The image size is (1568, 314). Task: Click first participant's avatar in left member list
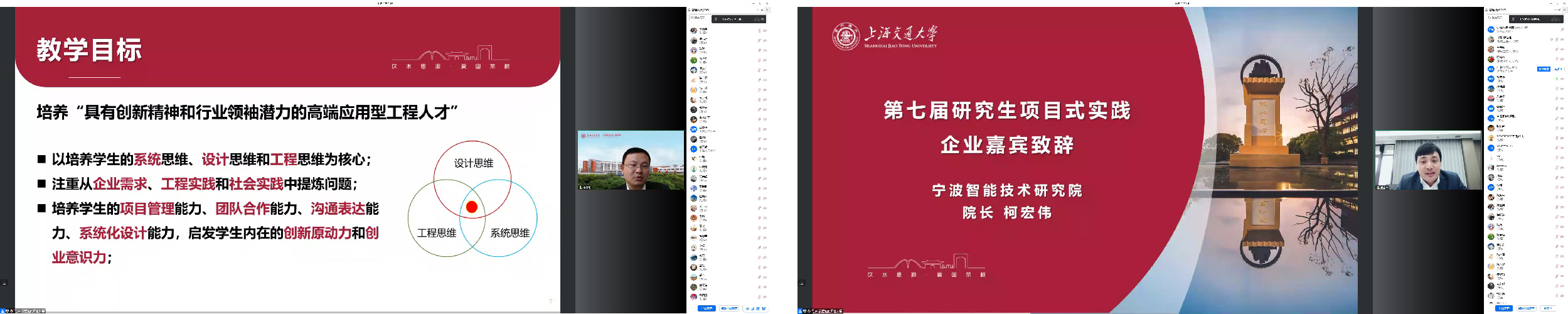pyautogui.click(x=693, y=30)
